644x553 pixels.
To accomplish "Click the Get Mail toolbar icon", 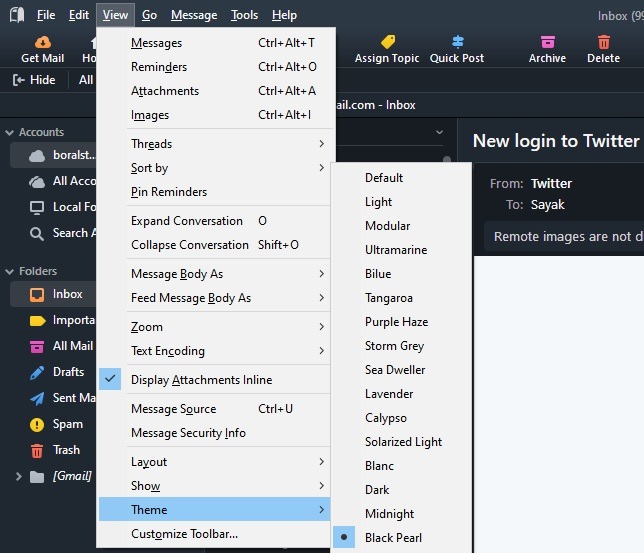I will (x=42, y=42).
